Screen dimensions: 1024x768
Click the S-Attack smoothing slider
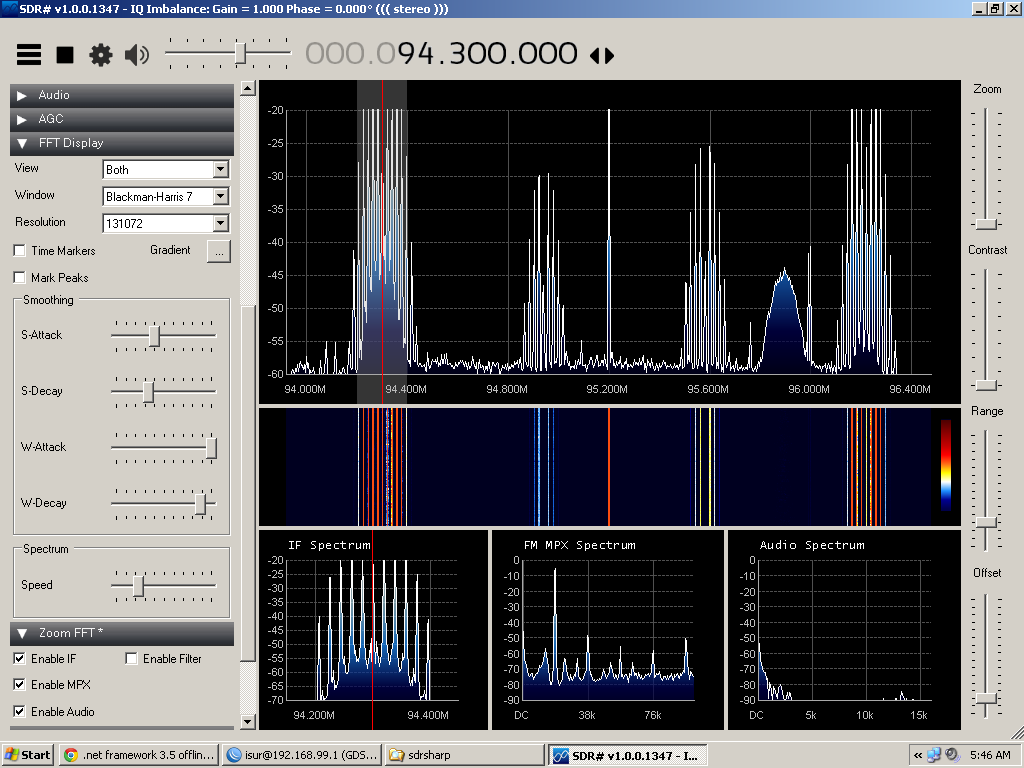[x=154, y=336]
